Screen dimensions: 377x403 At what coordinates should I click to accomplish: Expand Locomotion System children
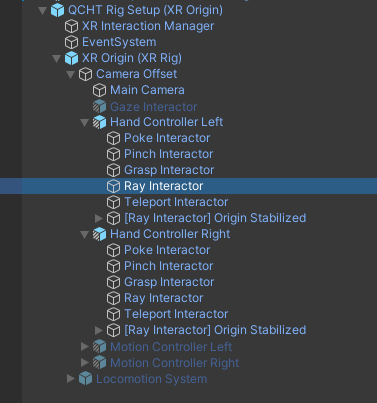71,379
